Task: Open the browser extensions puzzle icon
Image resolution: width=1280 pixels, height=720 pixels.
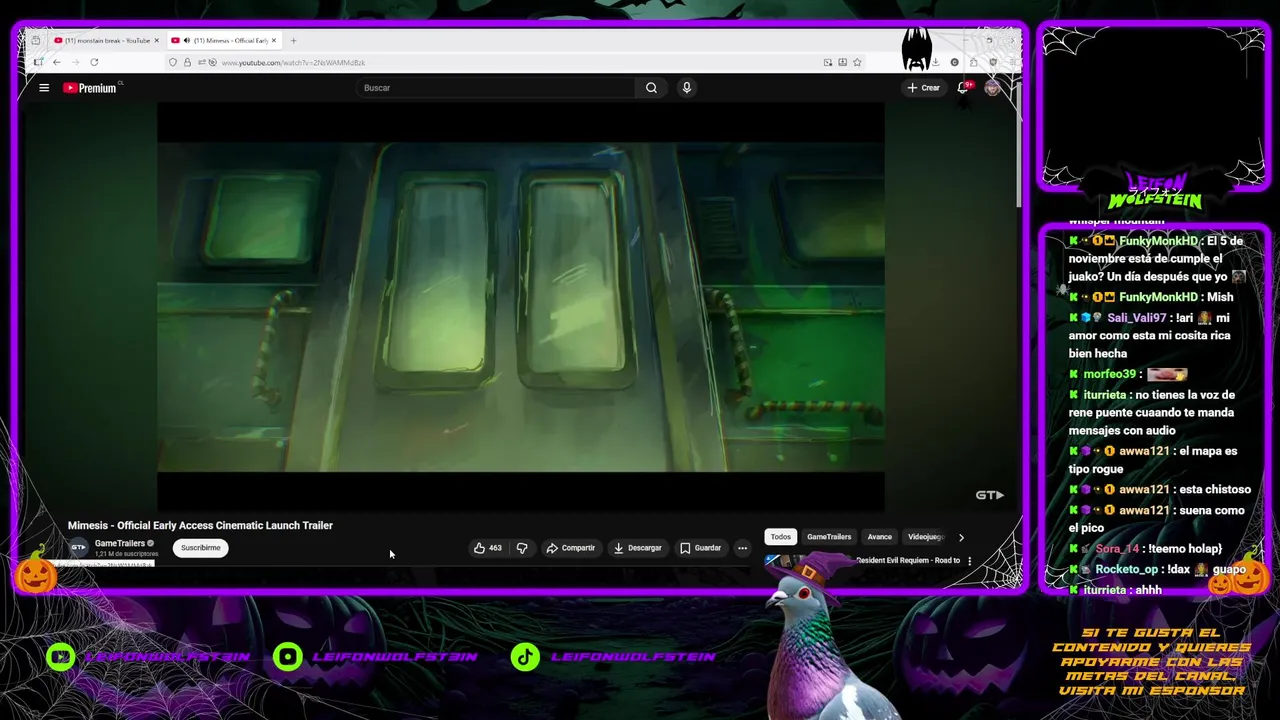Action: (x=973, y=62)
